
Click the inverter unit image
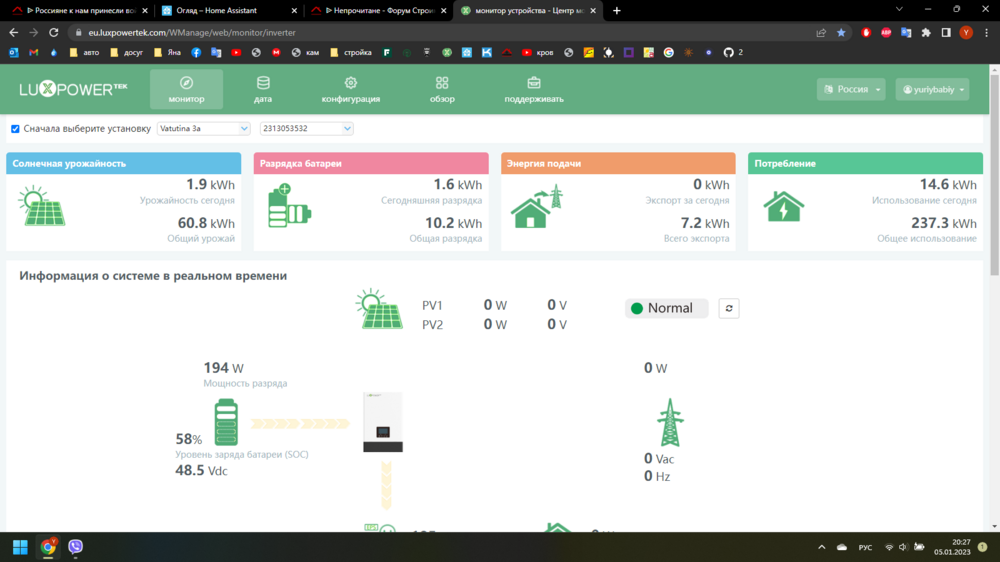(x=383, y=422)
